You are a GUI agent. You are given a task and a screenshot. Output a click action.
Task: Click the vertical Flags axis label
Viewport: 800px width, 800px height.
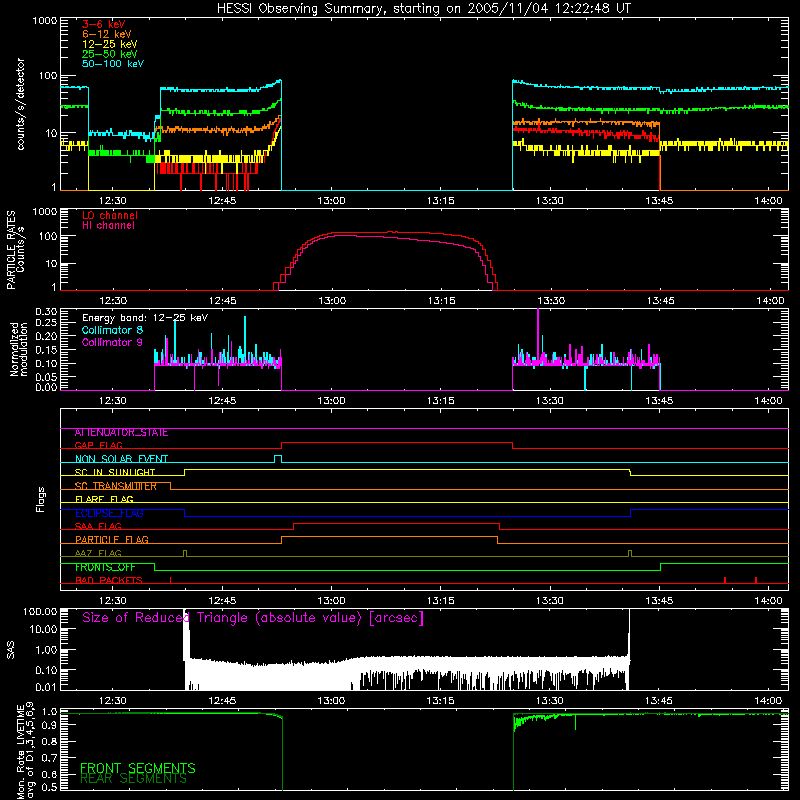click(x=41, y=499)
